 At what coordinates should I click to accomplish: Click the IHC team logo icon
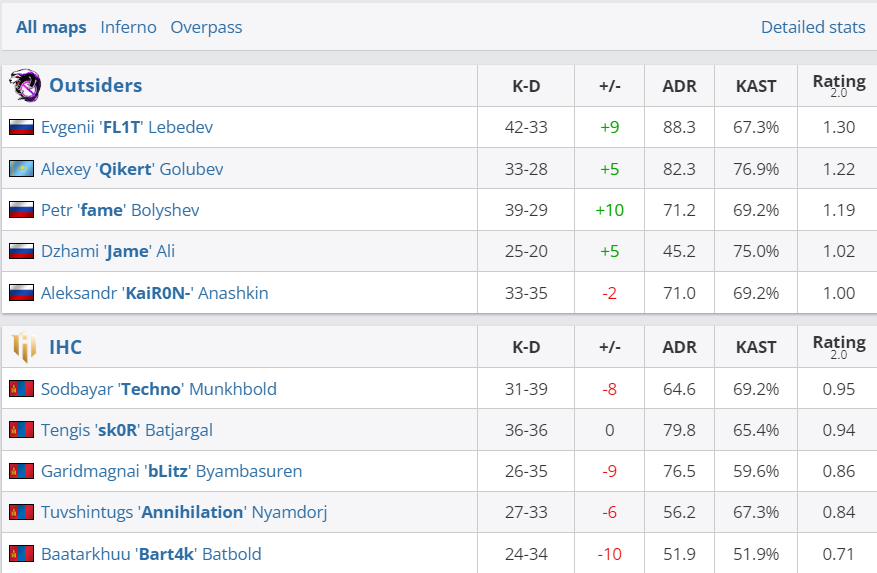click(24, 347)
